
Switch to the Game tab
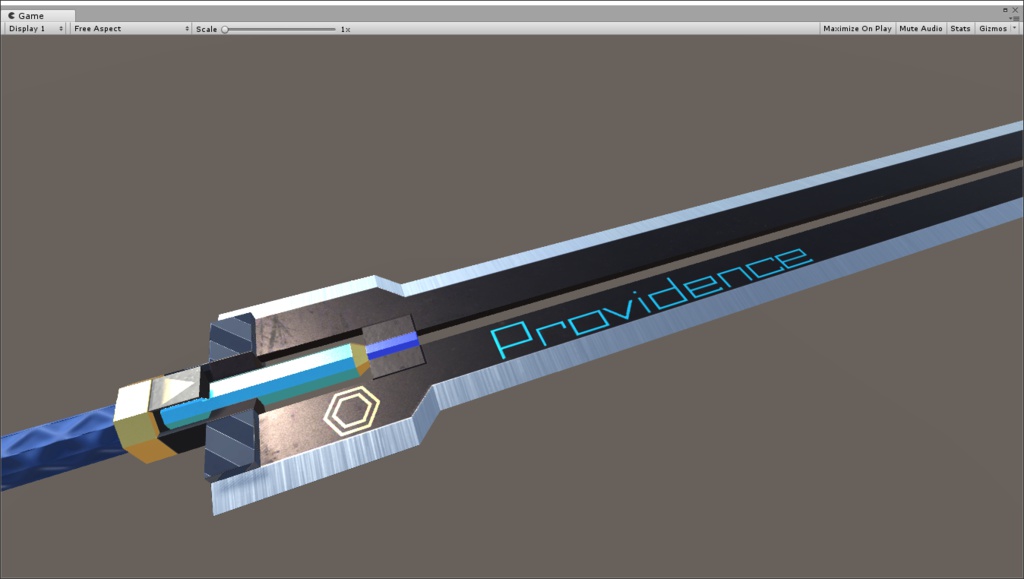tap(38, 16)
